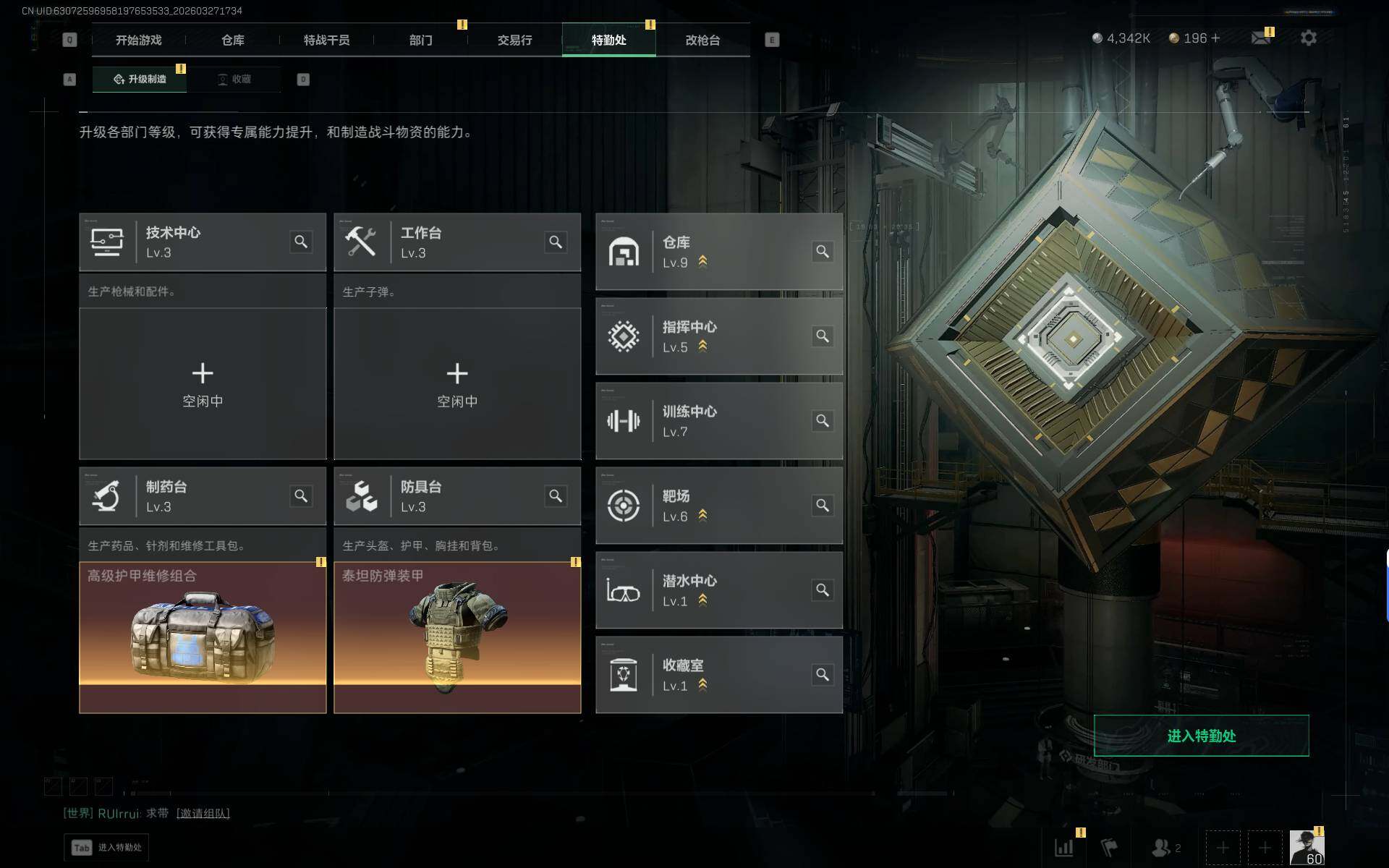The image size is (1389, 868).
Task: Inspect 技术中心 with its magnifier icon
Action: point(301,242)
